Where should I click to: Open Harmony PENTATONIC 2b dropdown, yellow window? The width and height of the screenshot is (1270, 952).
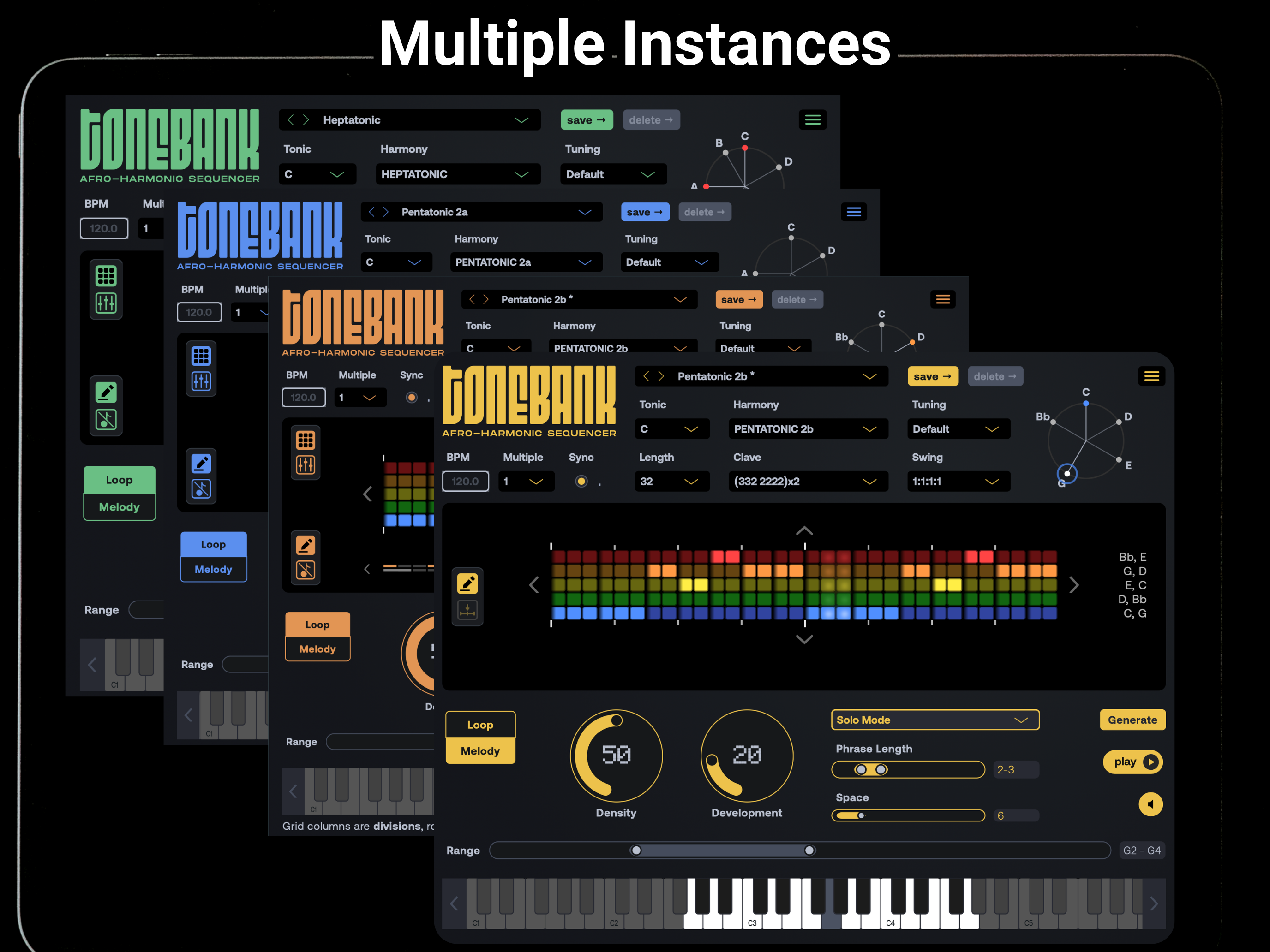click(808, 428)
